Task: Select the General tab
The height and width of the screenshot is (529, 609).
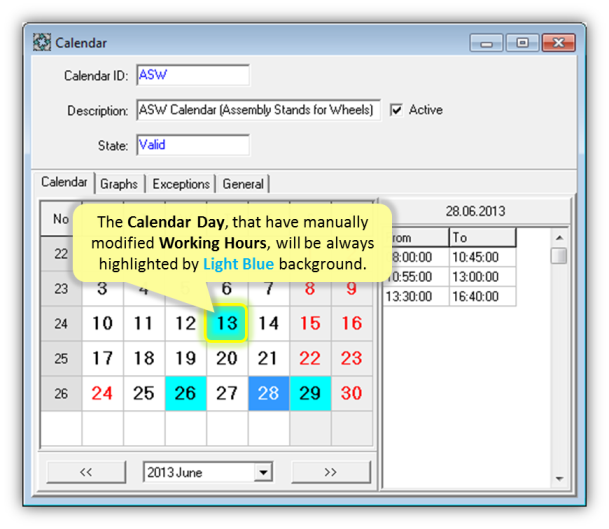Action: click(x=243, y=184)
